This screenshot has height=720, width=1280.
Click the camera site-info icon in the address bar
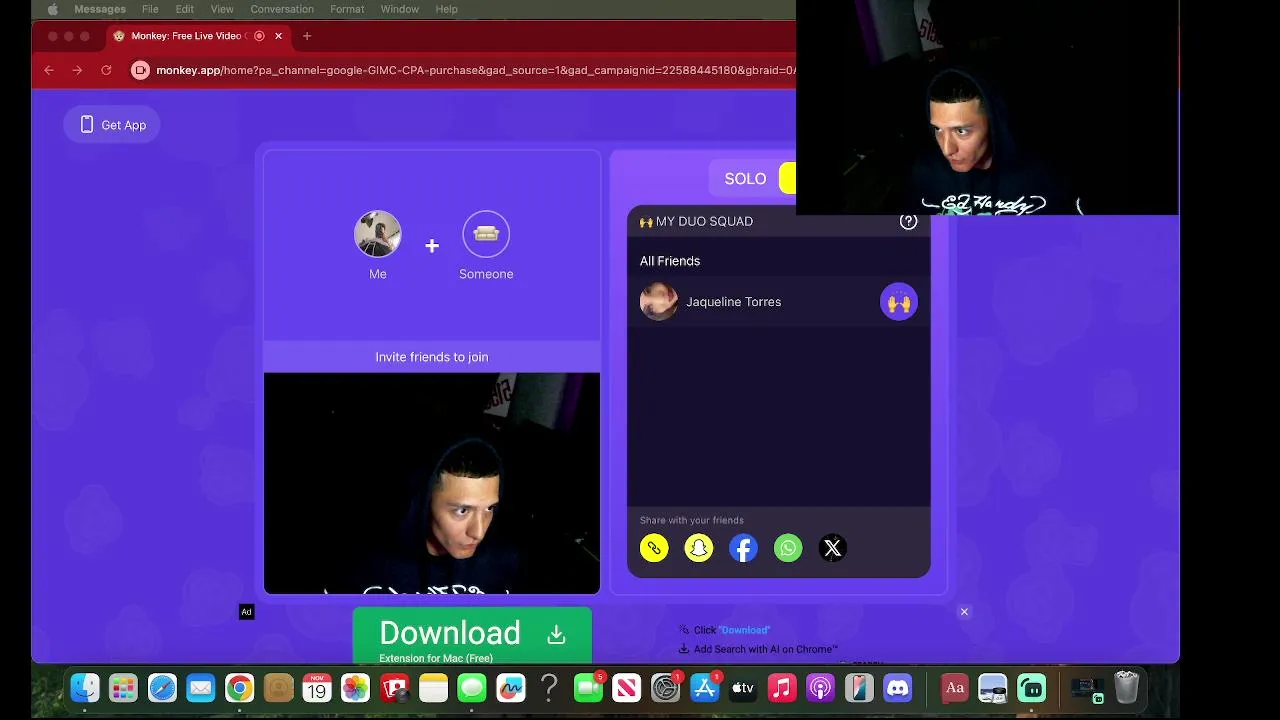click(140, 70)
